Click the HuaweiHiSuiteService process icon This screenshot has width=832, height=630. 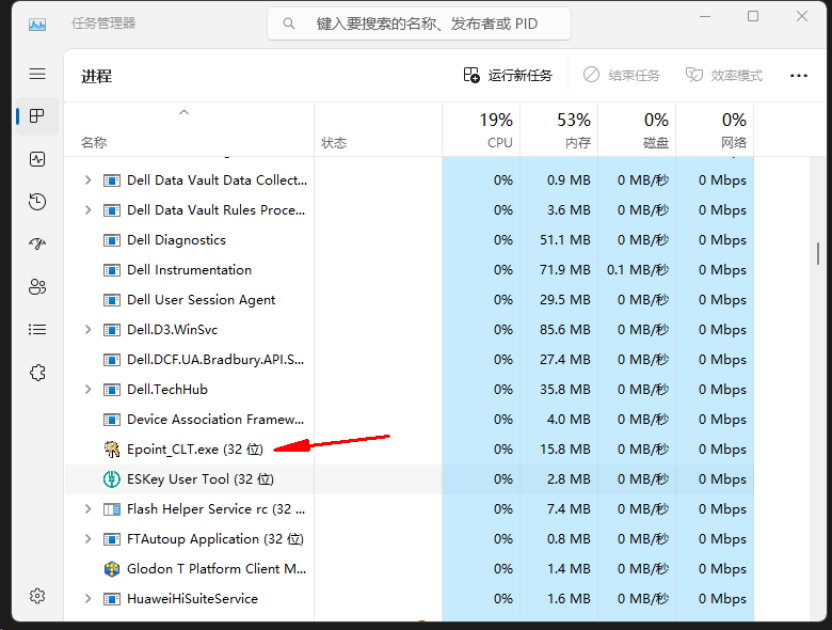click(x=111, y=599)
